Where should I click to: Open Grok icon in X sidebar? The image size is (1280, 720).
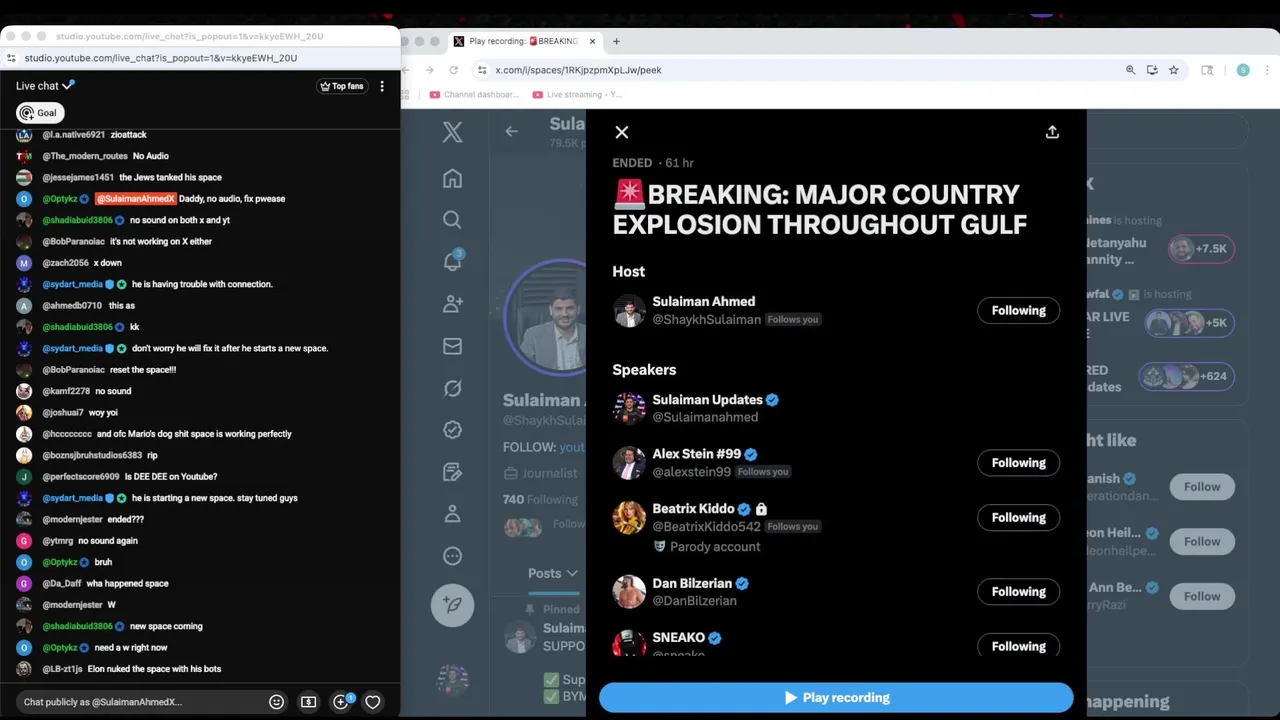tap(452, 388)
